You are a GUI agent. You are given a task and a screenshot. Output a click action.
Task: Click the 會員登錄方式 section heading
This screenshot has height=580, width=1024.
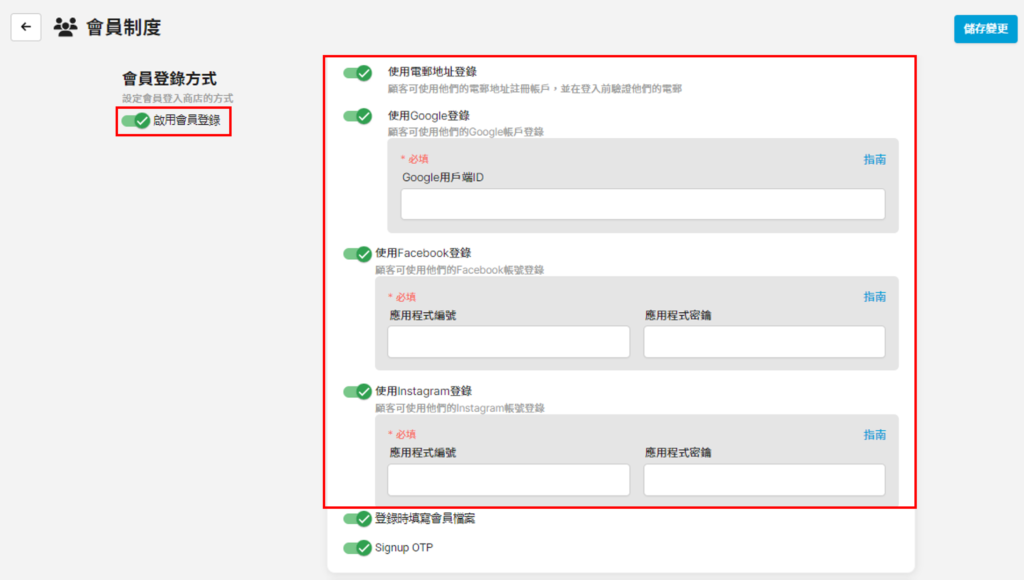coord(169,78)
